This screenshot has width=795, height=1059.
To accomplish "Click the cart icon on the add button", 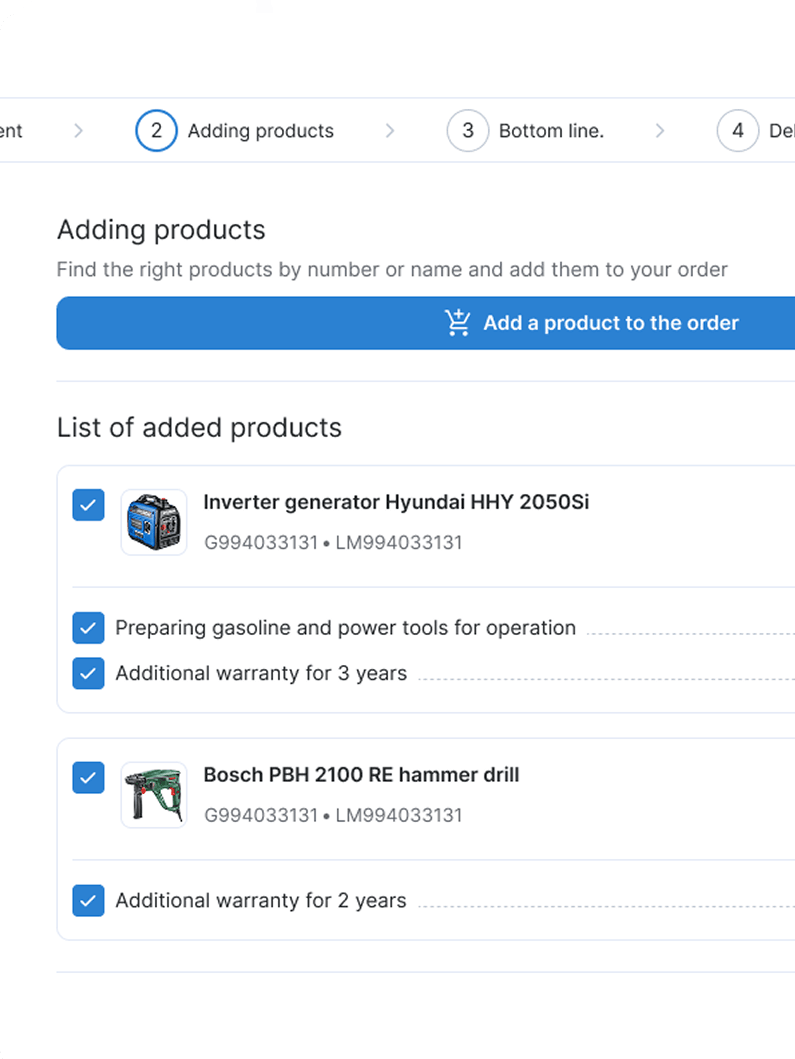I will (x=457, y=323).
